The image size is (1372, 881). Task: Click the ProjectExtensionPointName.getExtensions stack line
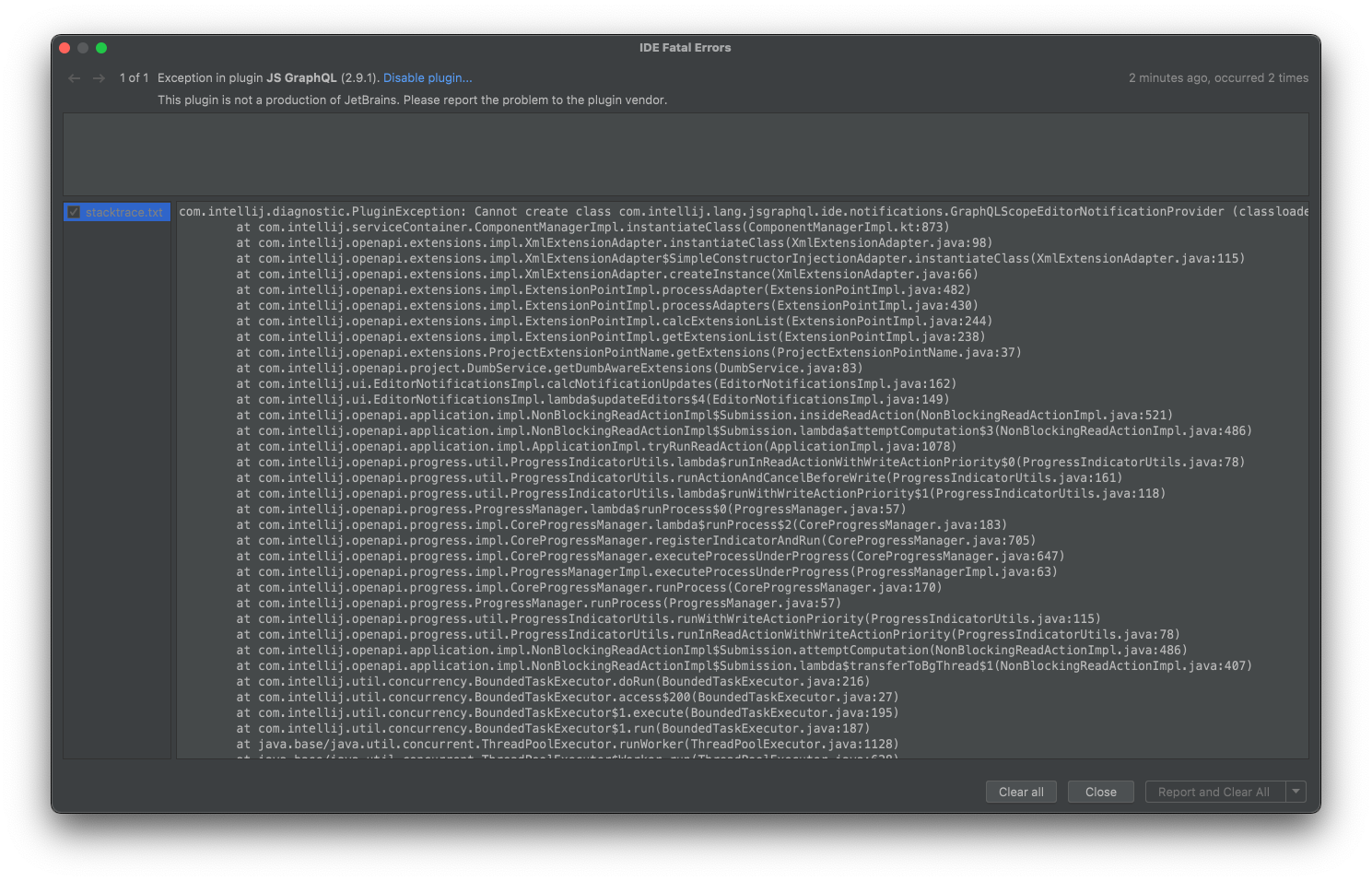coord(628,353)
